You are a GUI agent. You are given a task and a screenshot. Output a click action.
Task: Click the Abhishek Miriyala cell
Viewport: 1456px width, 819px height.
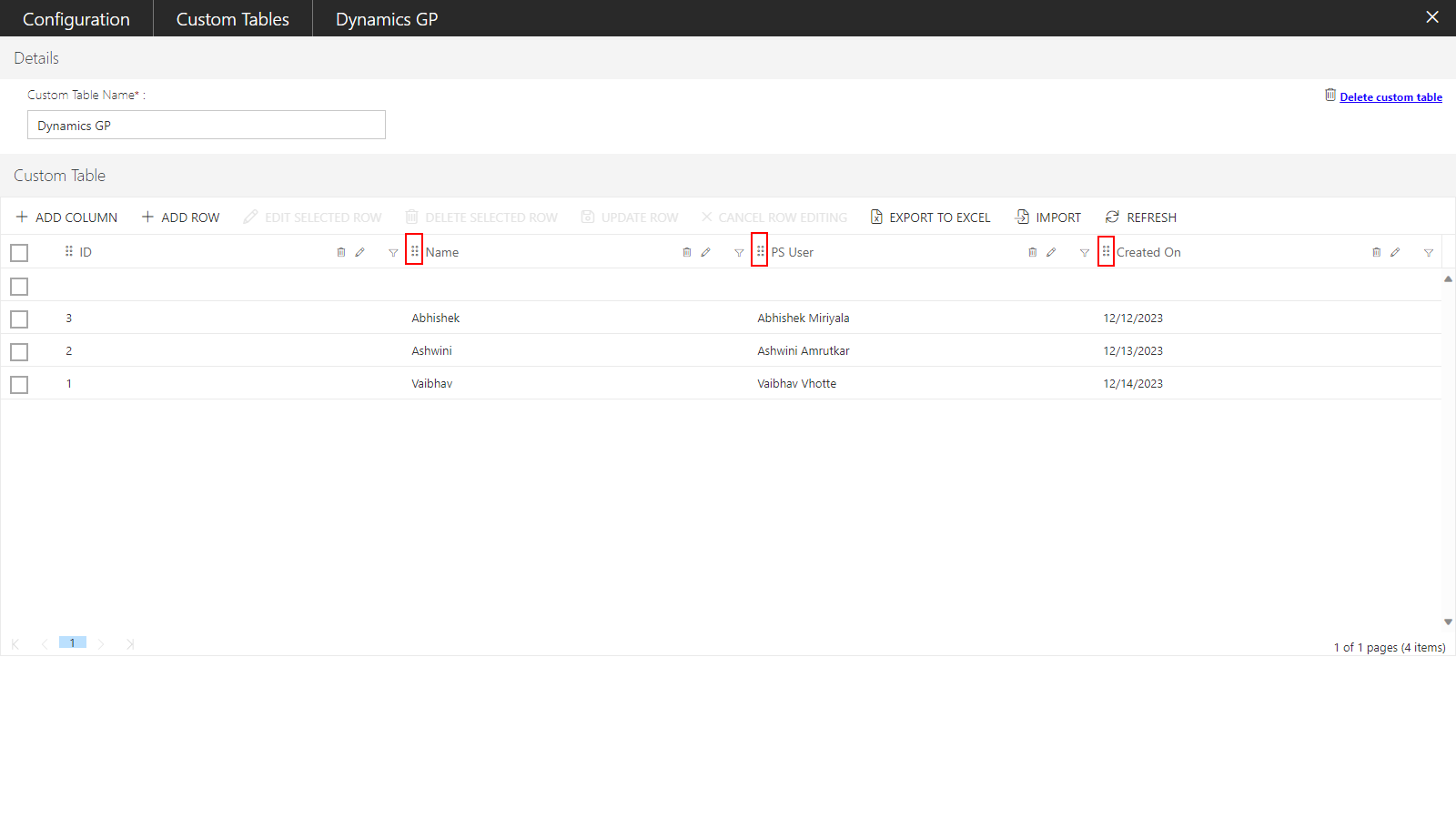click(x=804, y=318)
